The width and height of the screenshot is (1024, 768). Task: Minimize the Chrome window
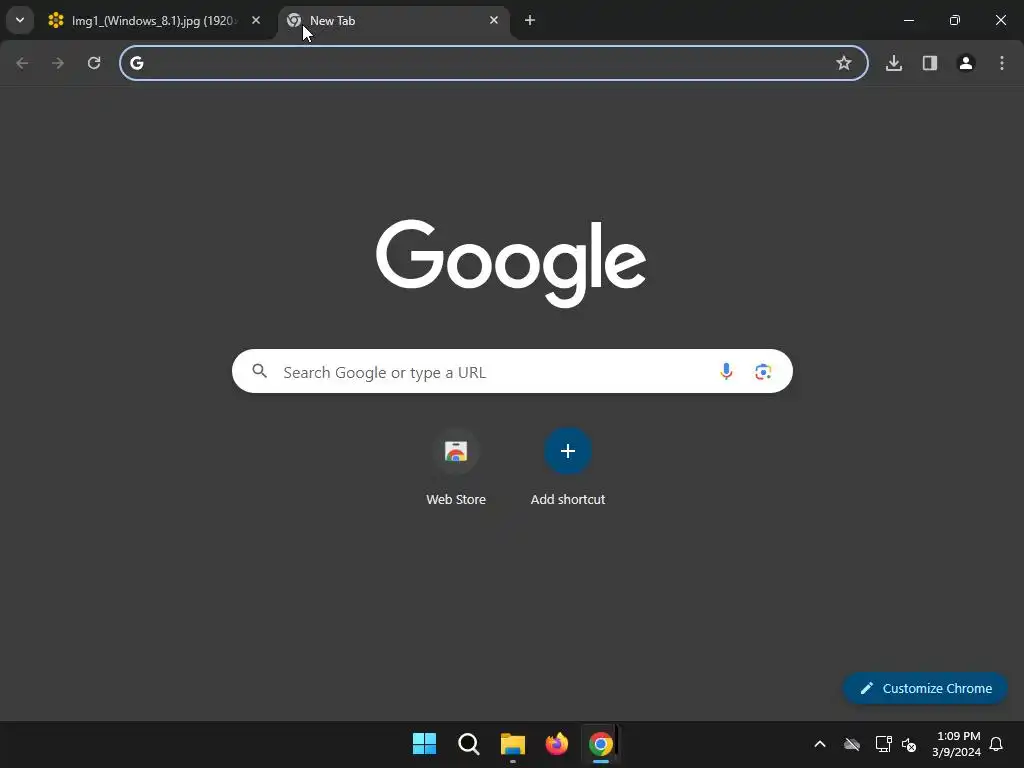(x=908, y=20)
